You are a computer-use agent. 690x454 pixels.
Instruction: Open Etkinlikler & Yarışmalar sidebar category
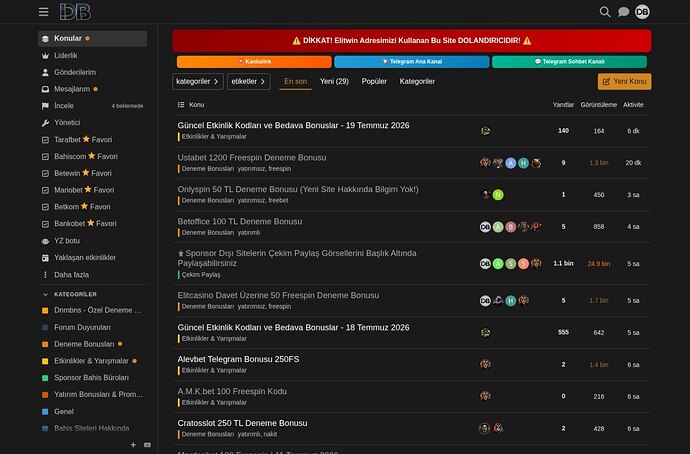tap(92, 361)
